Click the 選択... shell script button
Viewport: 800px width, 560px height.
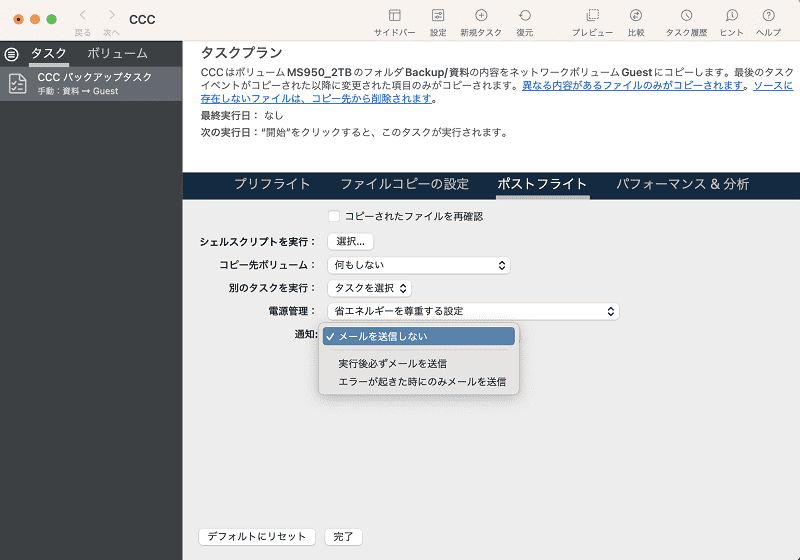351,241
